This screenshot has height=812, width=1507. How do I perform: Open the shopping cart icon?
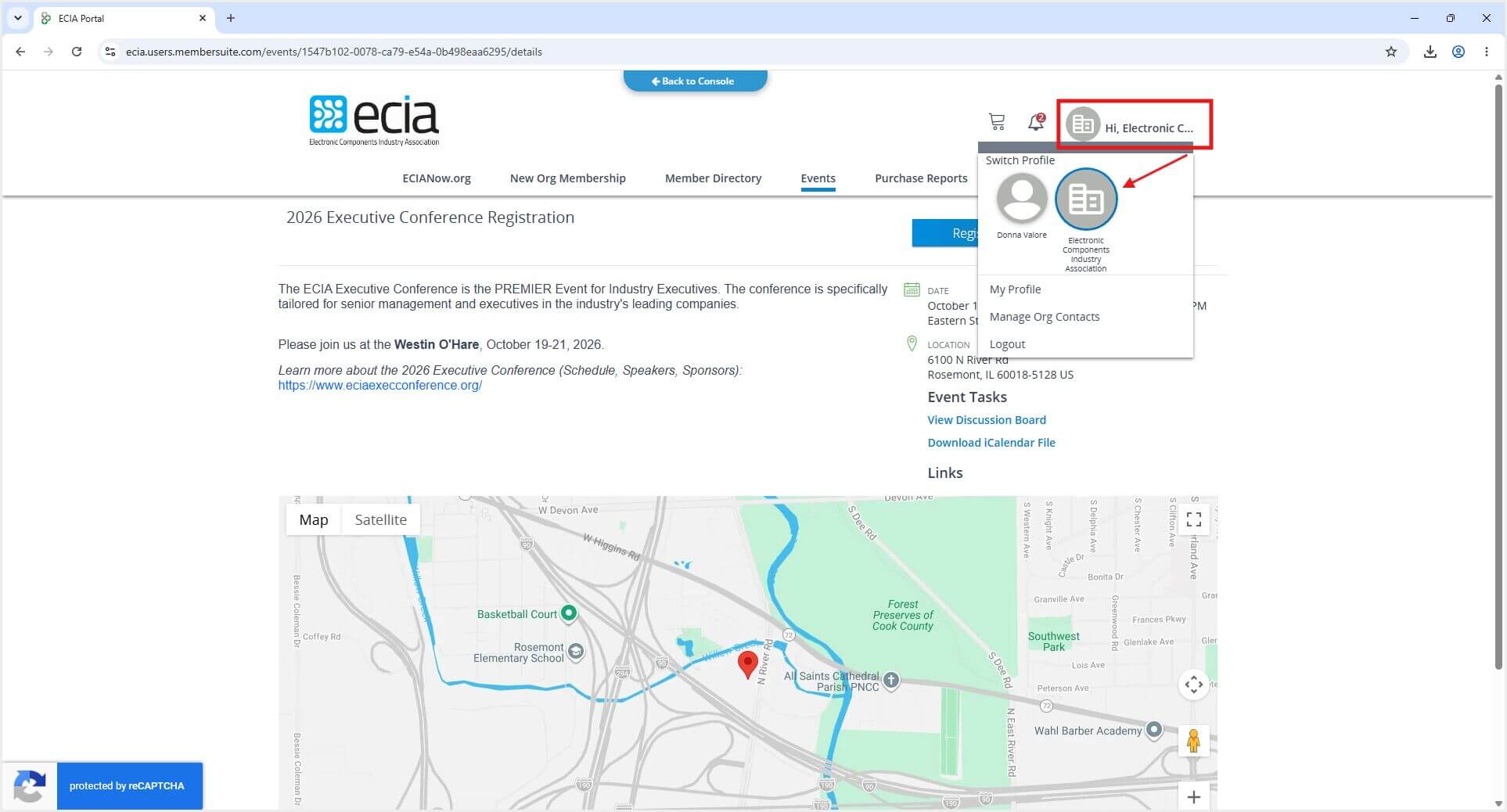[x=996, y=122]
